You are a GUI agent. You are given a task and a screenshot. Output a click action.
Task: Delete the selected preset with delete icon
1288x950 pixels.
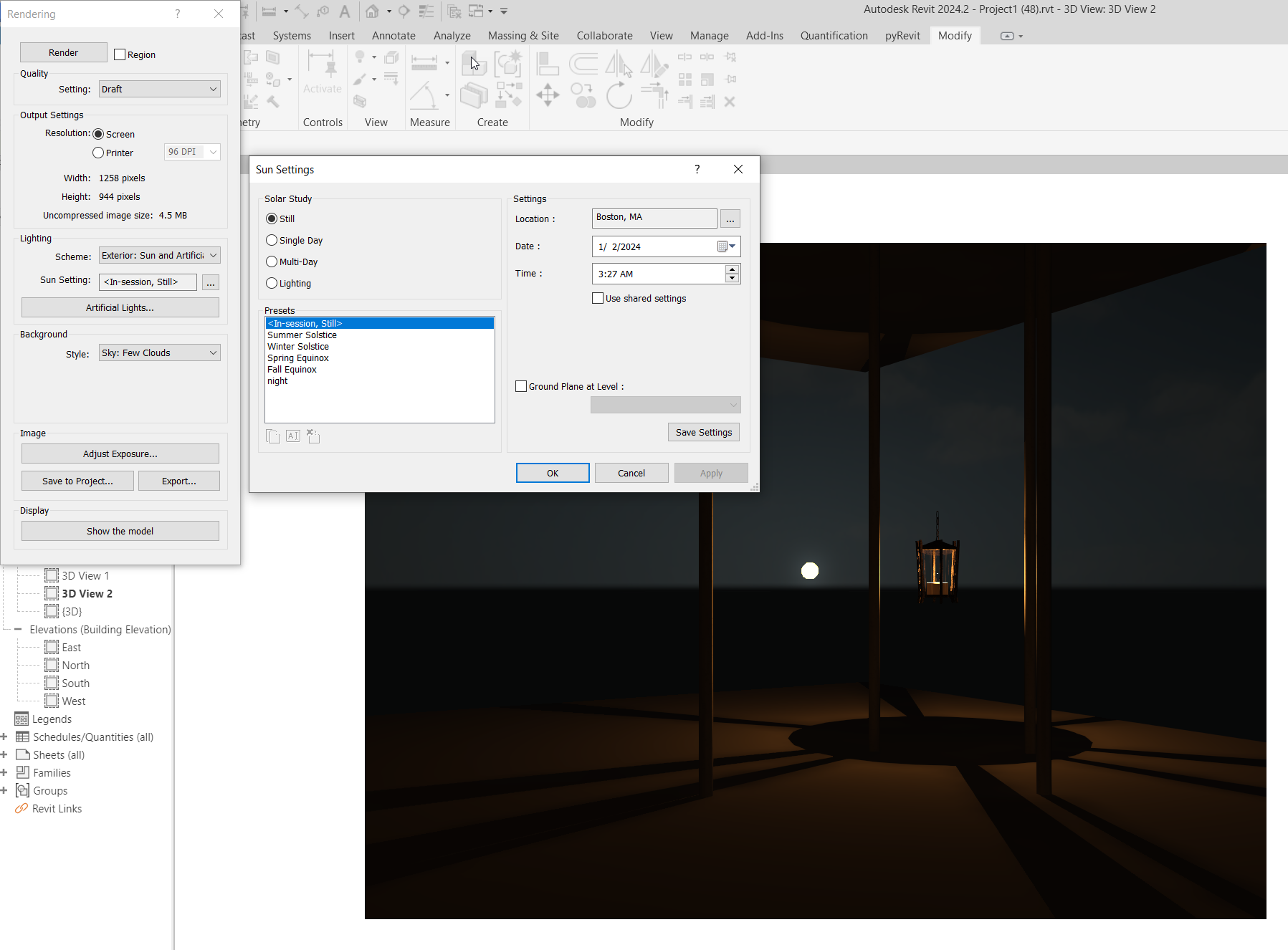(313, 436)
